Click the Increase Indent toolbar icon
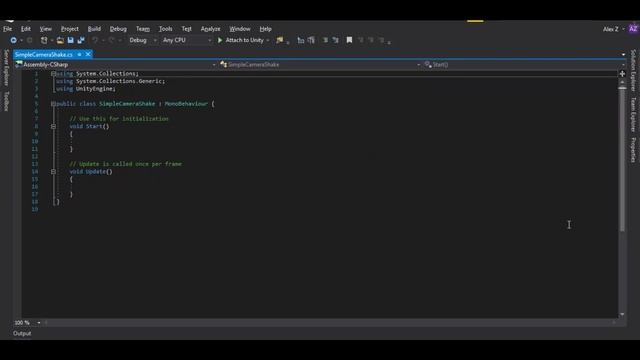The width and height of the screenshot is (640, 360). tap(311, 40)
